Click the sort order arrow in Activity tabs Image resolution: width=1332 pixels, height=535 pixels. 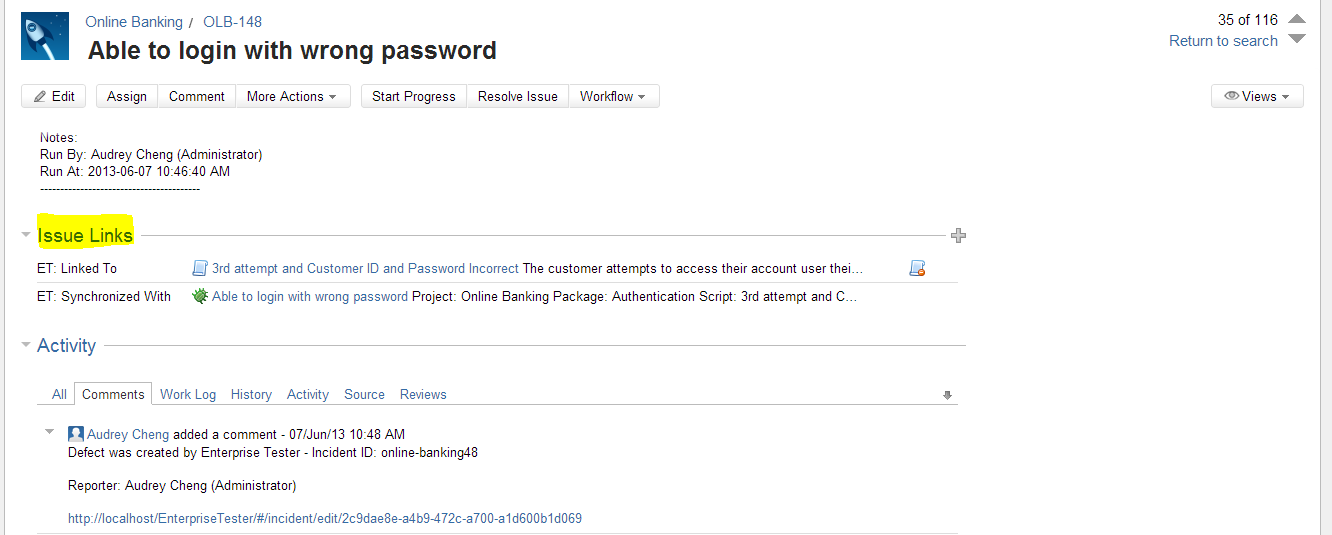click(x=947, y=395)
